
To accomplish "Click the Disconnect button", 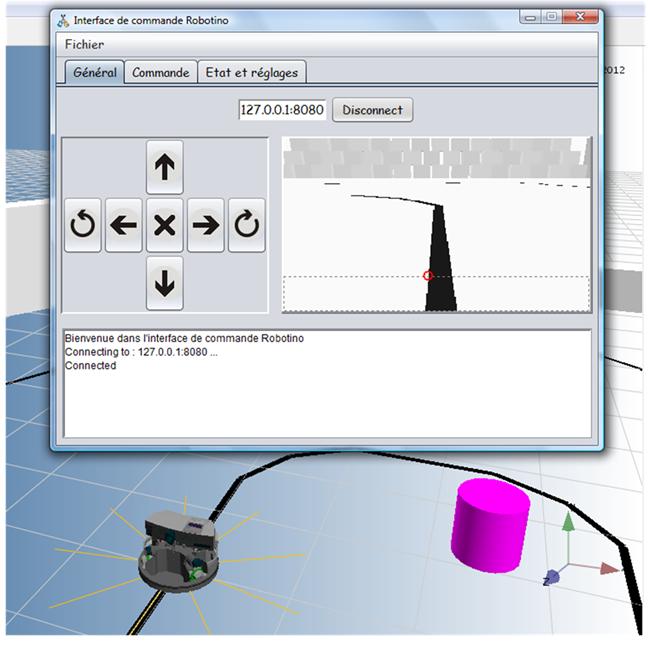I will pos(372,110).
